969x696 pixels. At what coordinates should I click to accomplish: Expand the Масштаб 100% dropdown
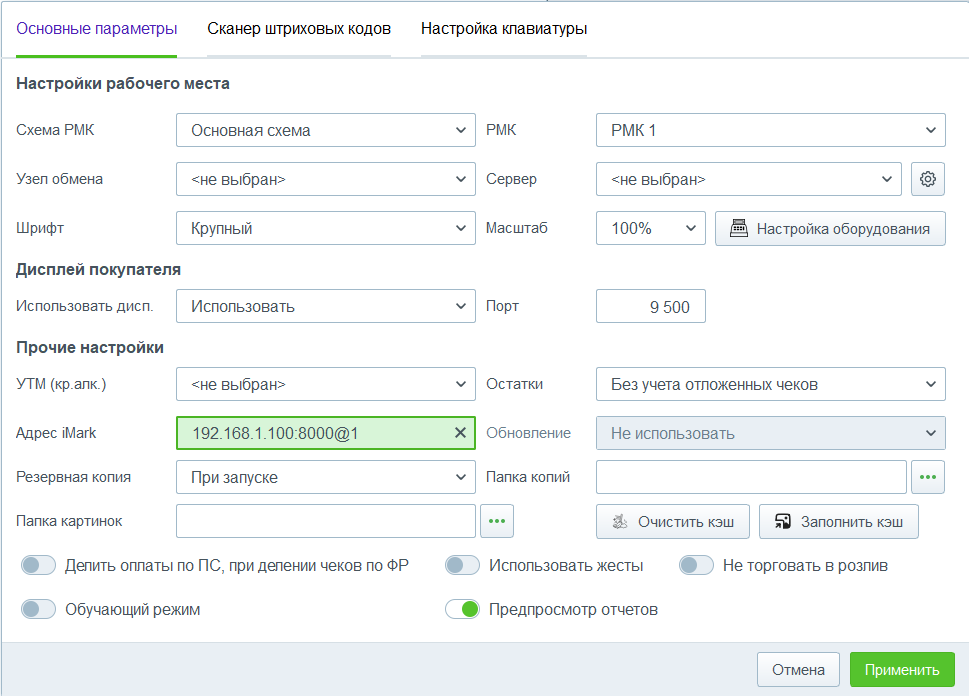(x=651, y=228)
